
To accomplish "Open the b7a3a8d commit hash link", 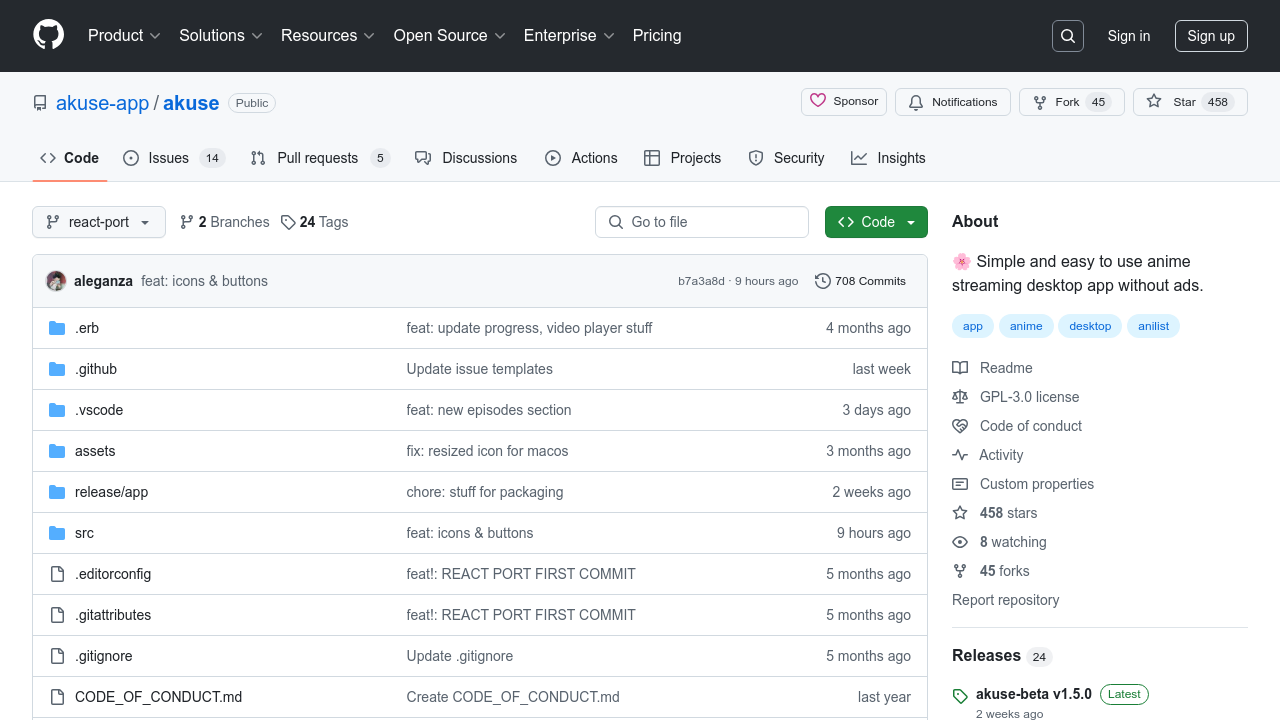I will (x=701, y=281).
